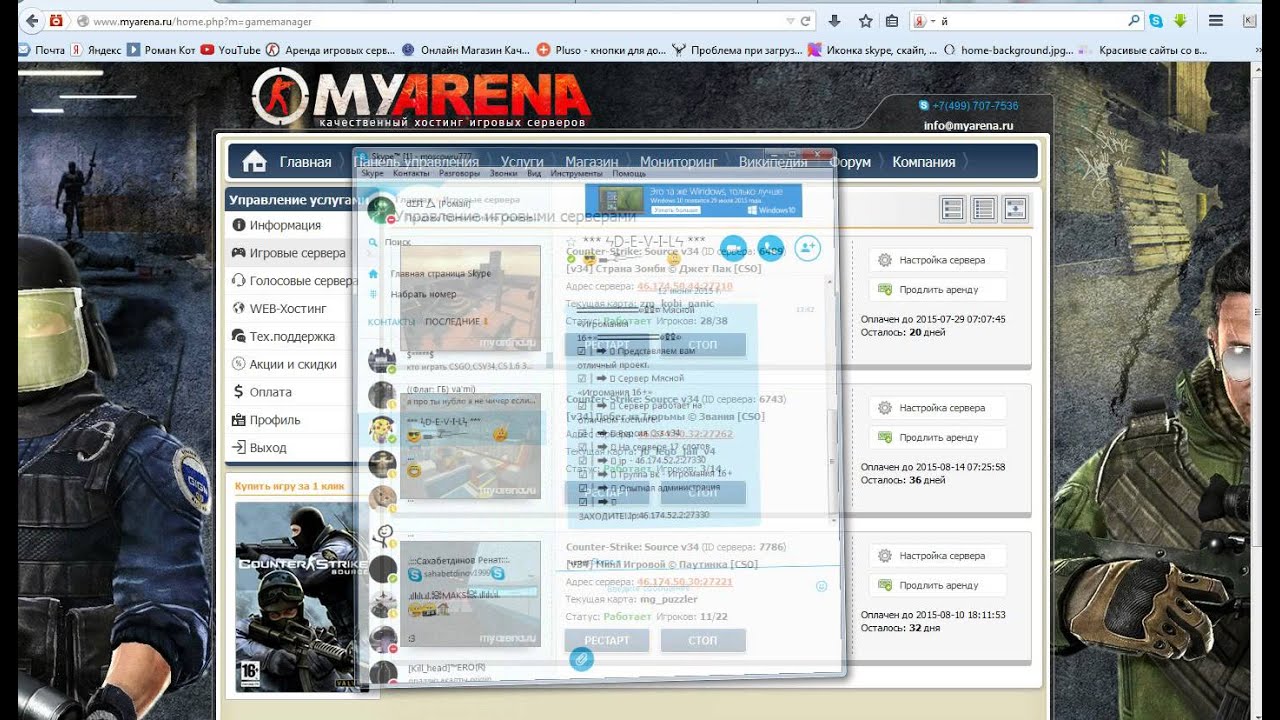Viewport: 1280px width, 720px height.
Task: Click the search magnifier in search box
Action: pyautogui.click(x=1133, y=20)
